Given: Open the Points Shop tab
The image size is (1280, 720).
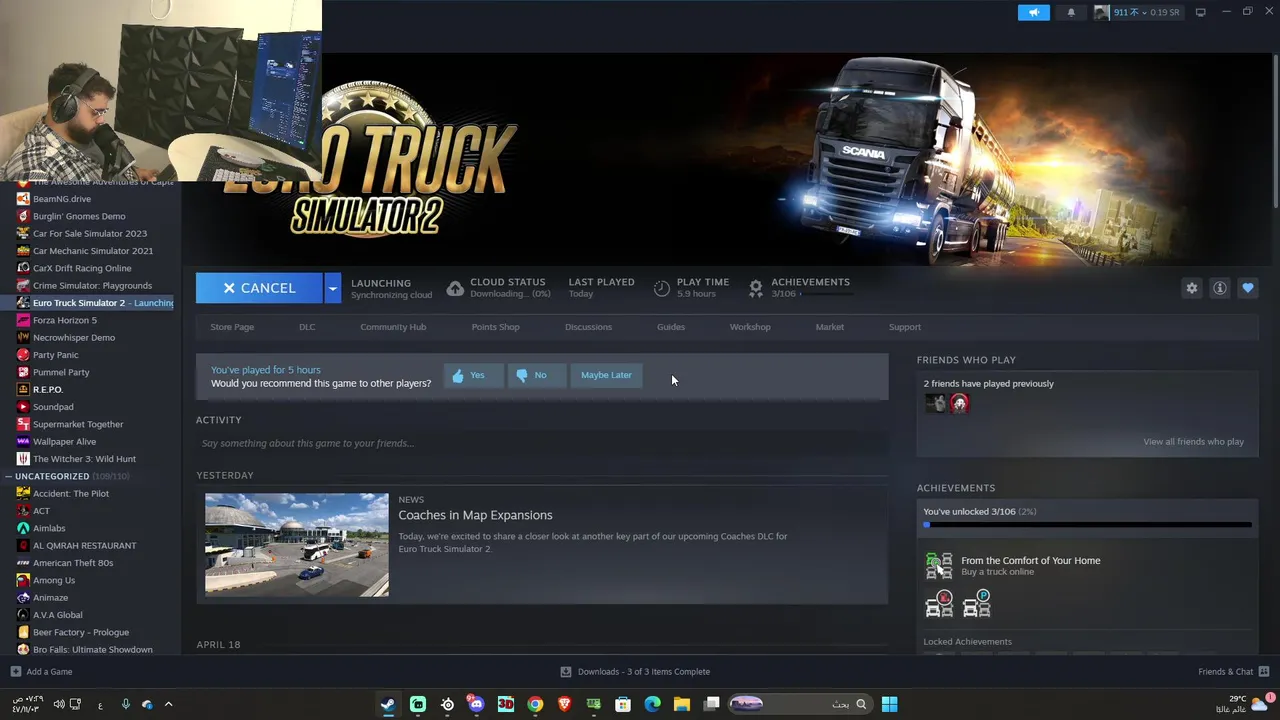Looking at the screenshot, I should point(495,327).
